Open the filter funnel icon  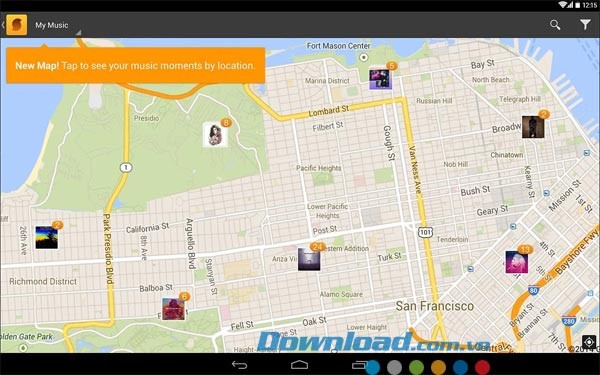coord(585,25)
